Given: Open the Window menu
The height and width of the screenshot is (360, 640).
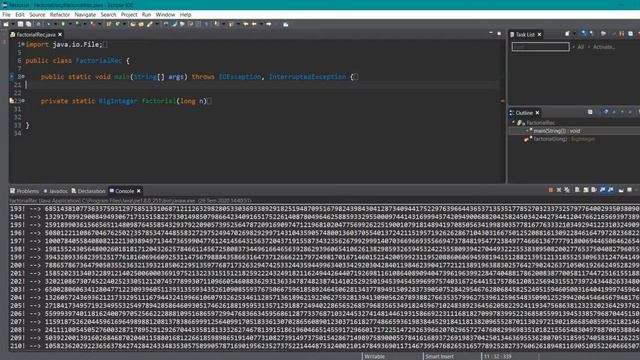Looking at the screenshot, I should coord(165,14).
